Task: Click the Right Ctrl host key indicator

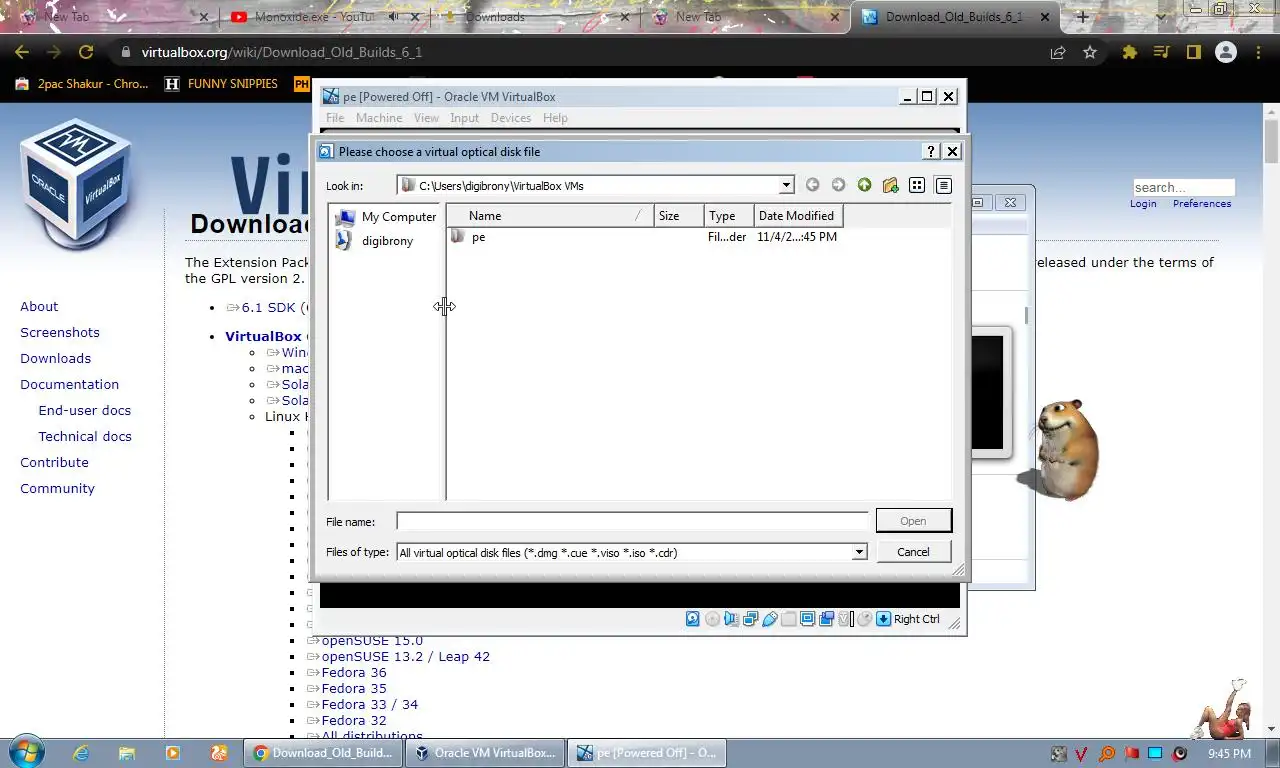Action: click(x=908, y=619)
